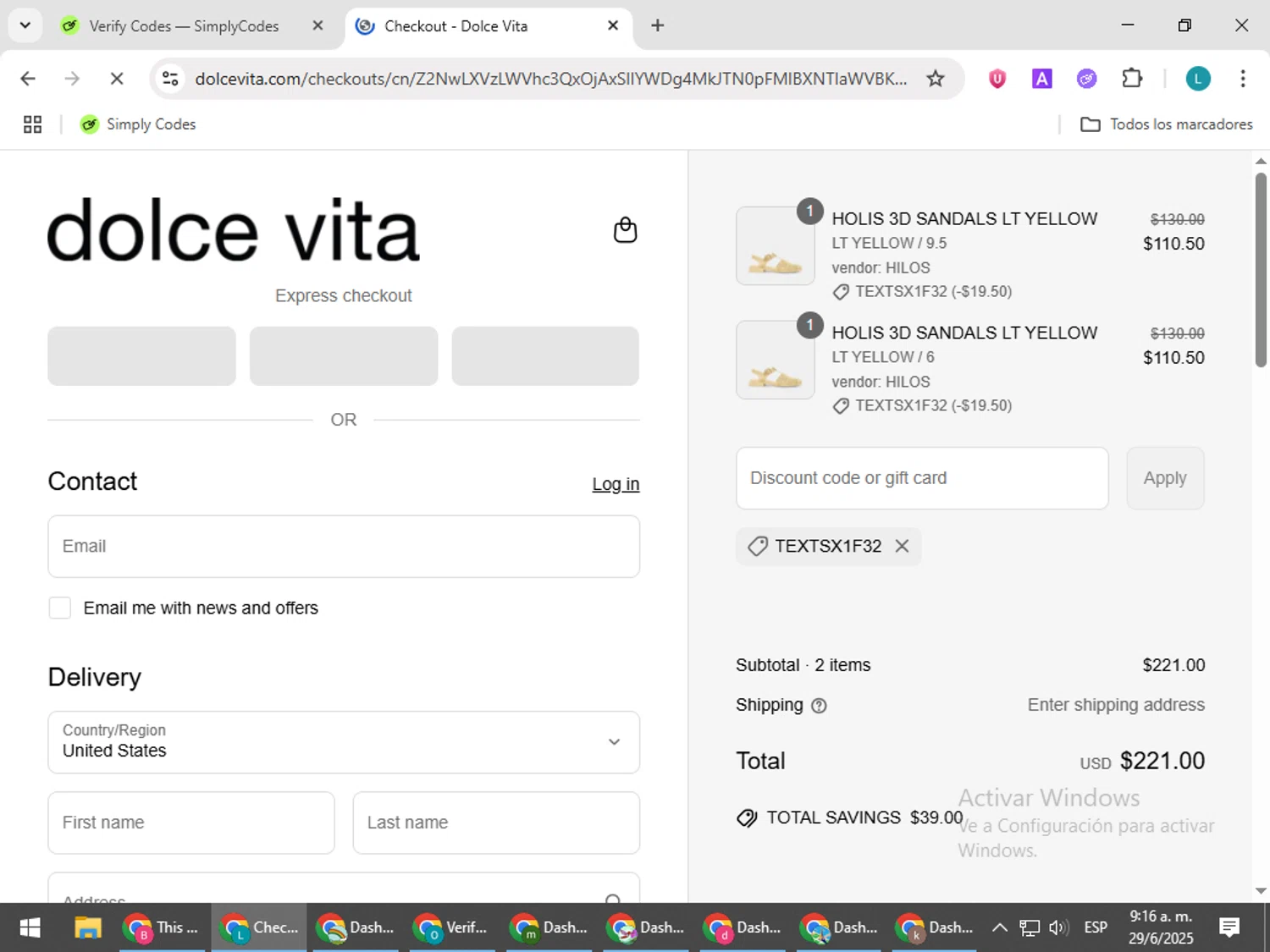Viewport: 1270px width, 952px height.
Task: Open the SimplyCodes extension icon in toolbar
Action: point(1087,79)
